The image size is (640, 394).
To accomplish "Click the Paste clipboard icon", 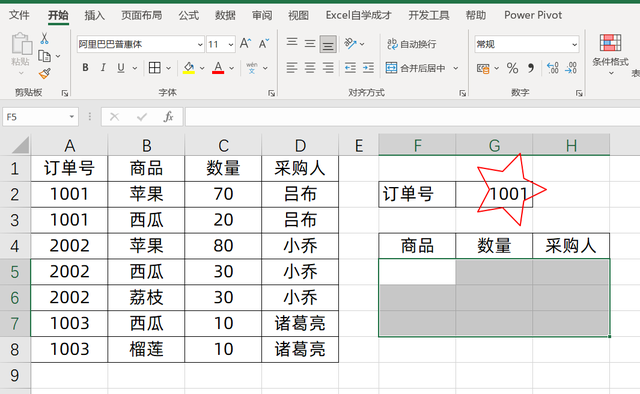I will pos(21,44).
